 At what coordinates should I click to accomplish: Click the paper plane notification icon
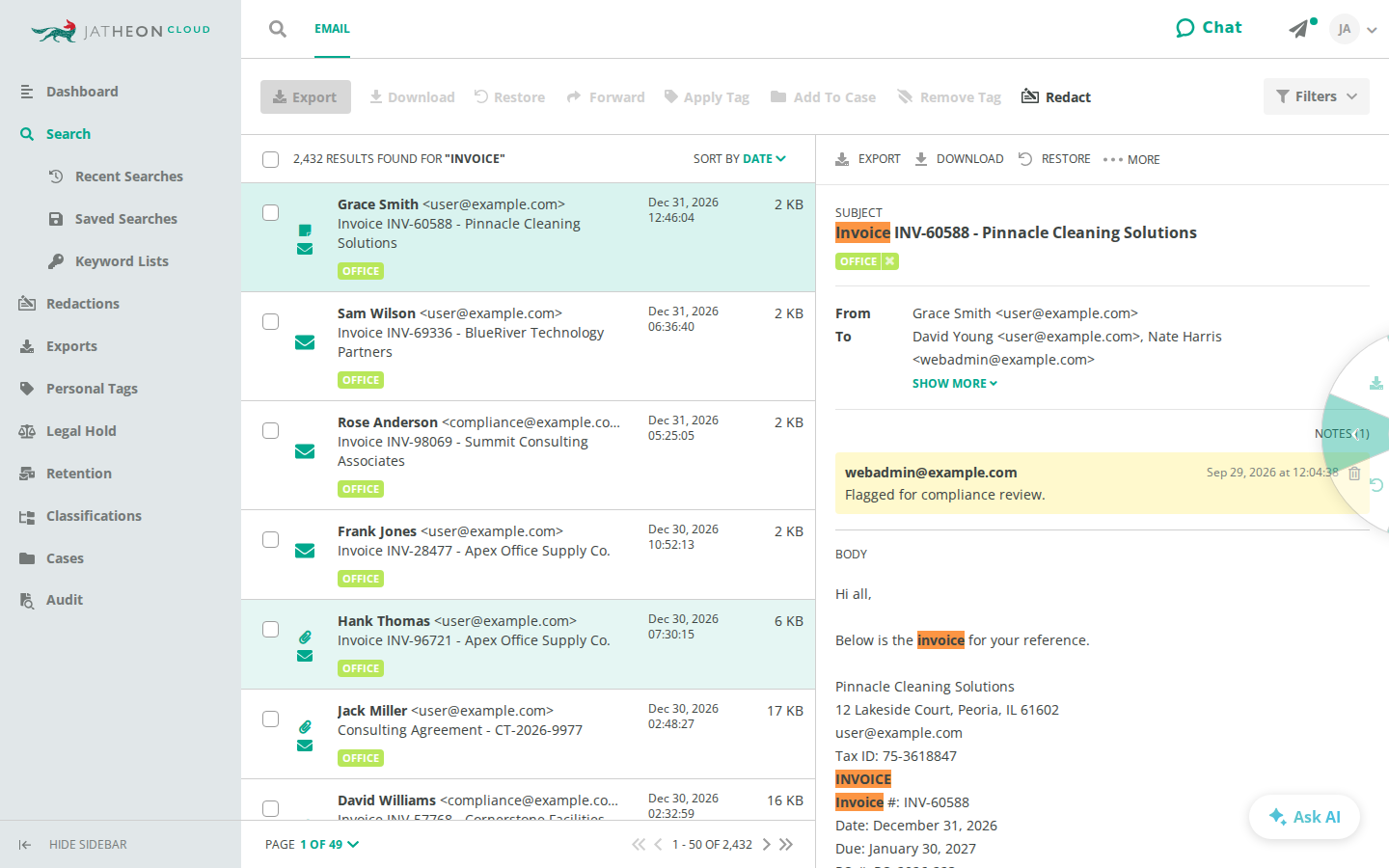1301,29
